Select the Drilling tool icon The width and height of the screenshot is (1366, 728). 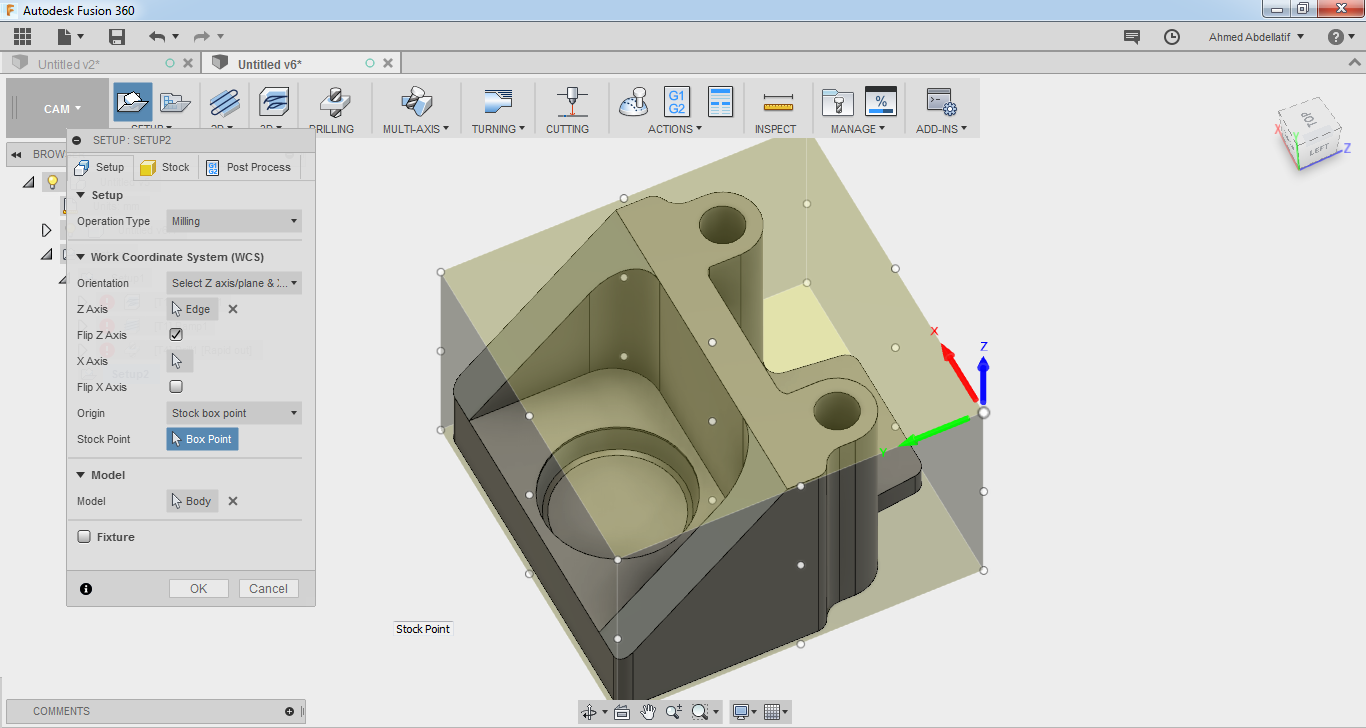pos(333,102)
